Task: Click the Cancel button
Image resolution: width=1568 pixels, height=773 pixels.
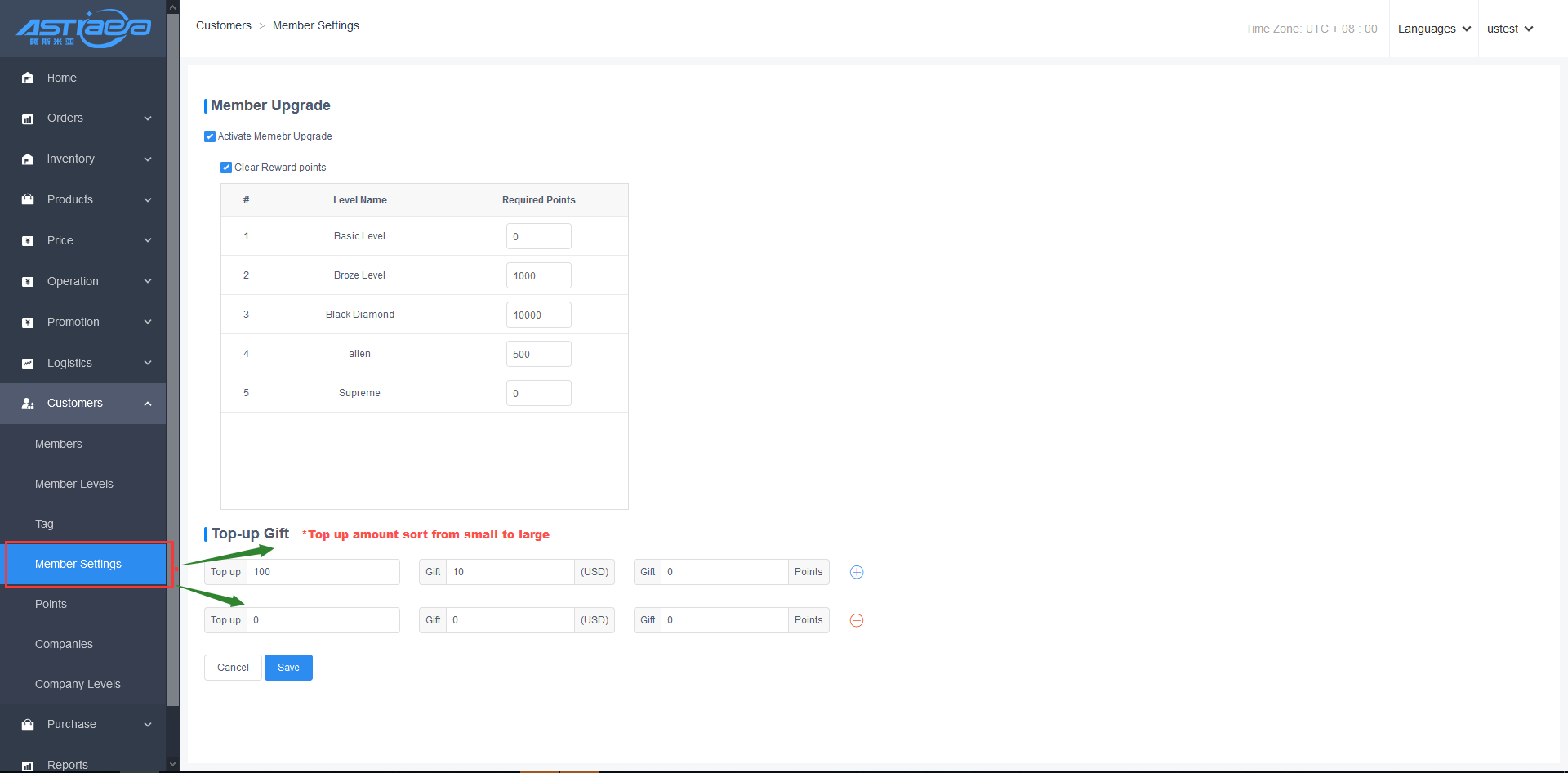Action: [233, 668]
